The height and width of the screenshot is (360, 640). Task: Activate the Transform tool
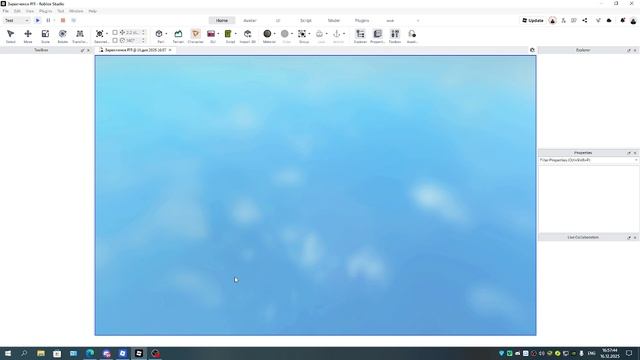tap(80, 34)
